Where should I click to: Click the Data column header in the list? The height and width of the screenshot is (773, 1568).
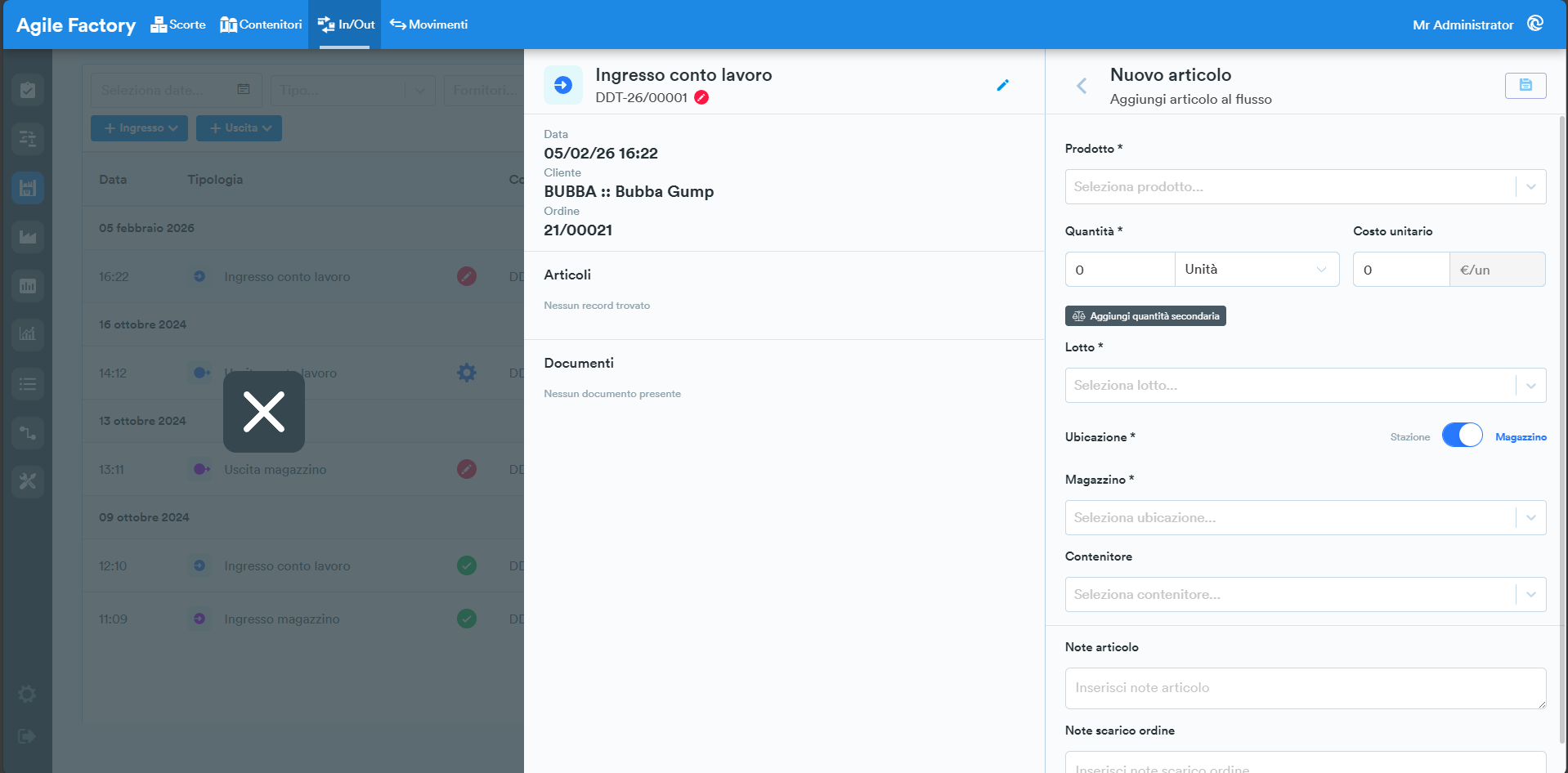pyautogui.click(x=113, y=180)
